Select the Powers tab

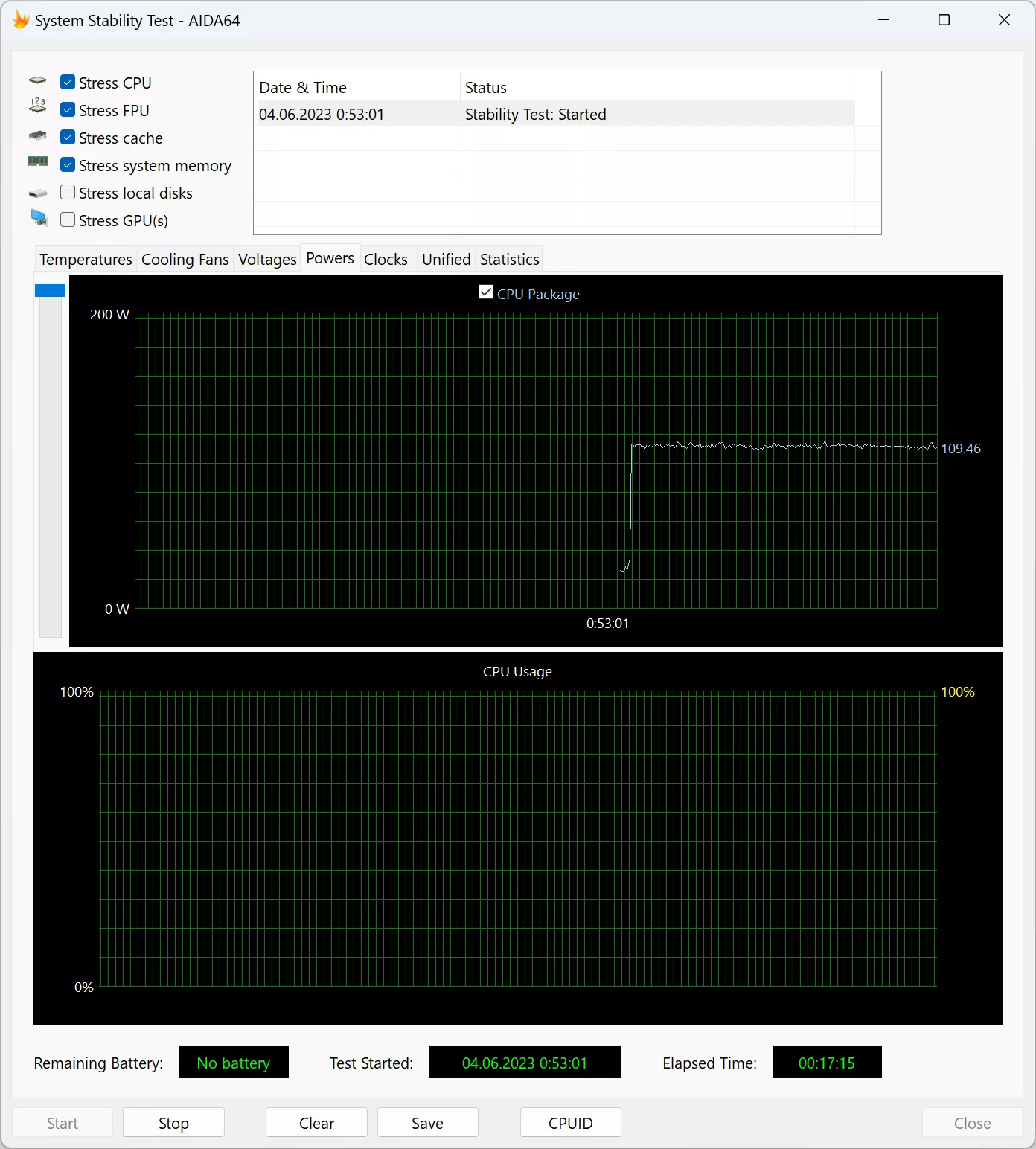pyautogui.click(x=330, y=258)
